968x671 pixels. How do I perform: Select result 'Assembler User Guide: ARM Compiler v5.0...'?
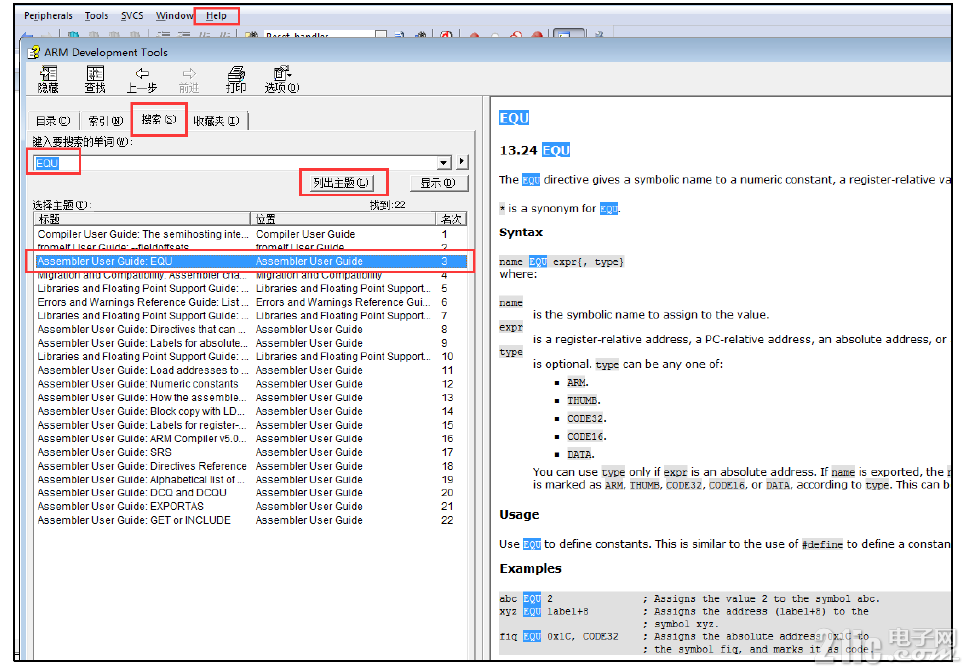tap(250, 439)
